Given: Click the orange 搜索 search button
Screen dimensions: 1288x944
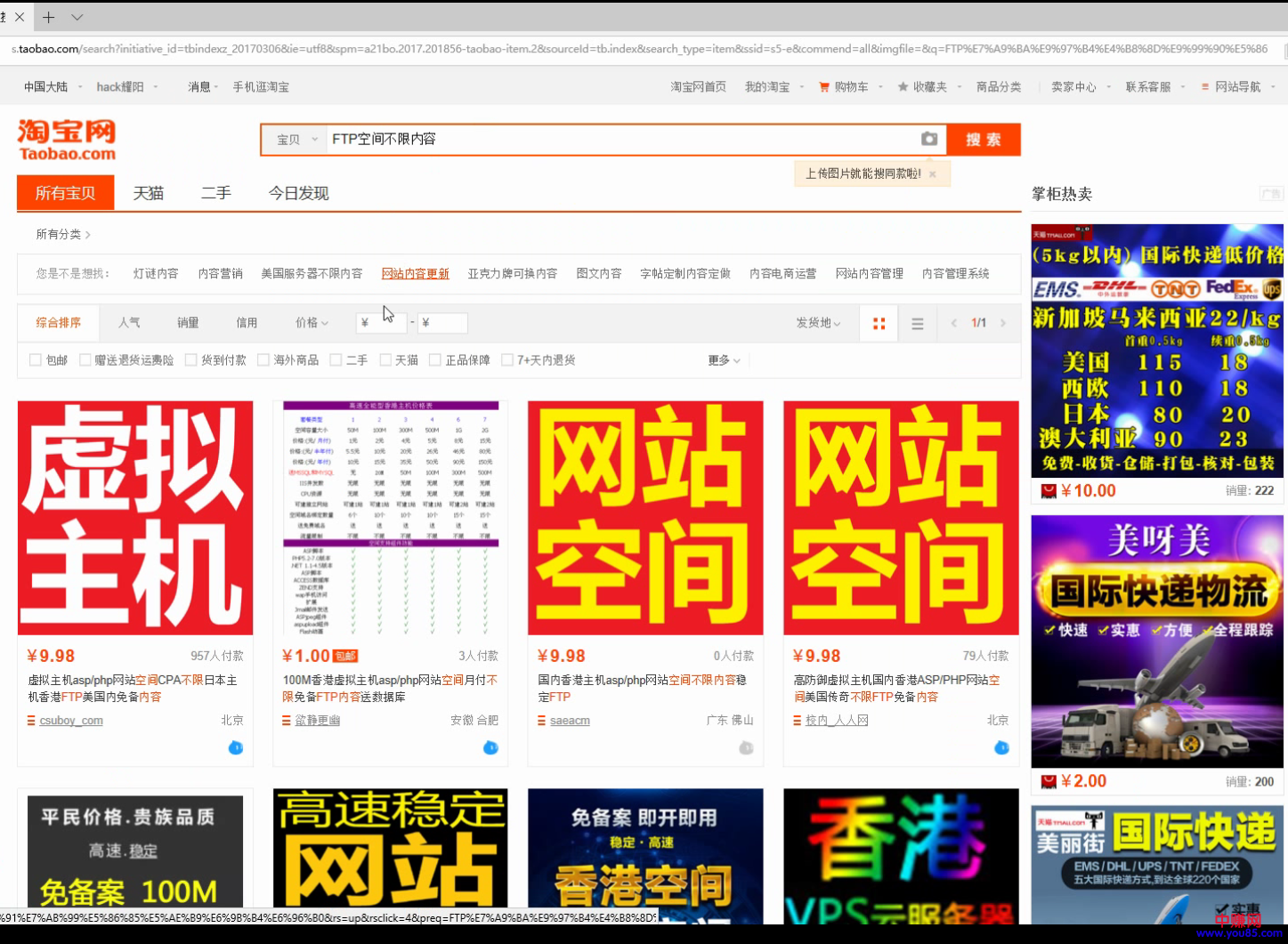Looking at the screenshot, I should (x=983, y=139).
